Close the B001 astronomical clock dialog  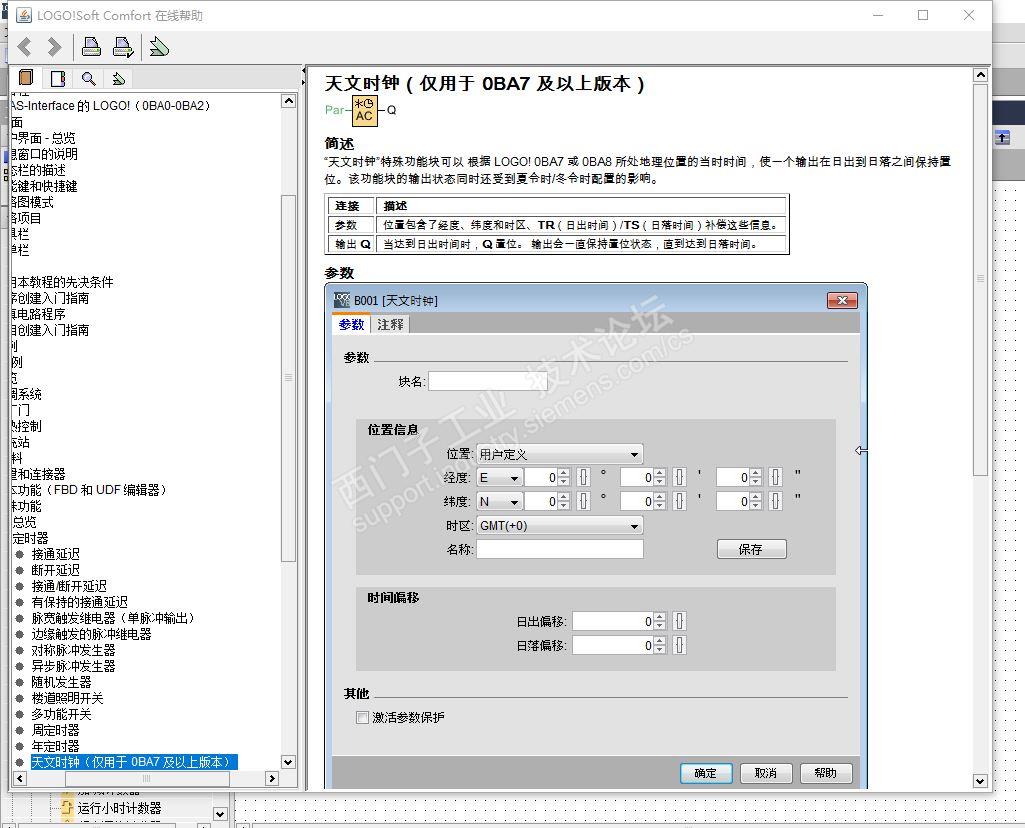[842, 300]
